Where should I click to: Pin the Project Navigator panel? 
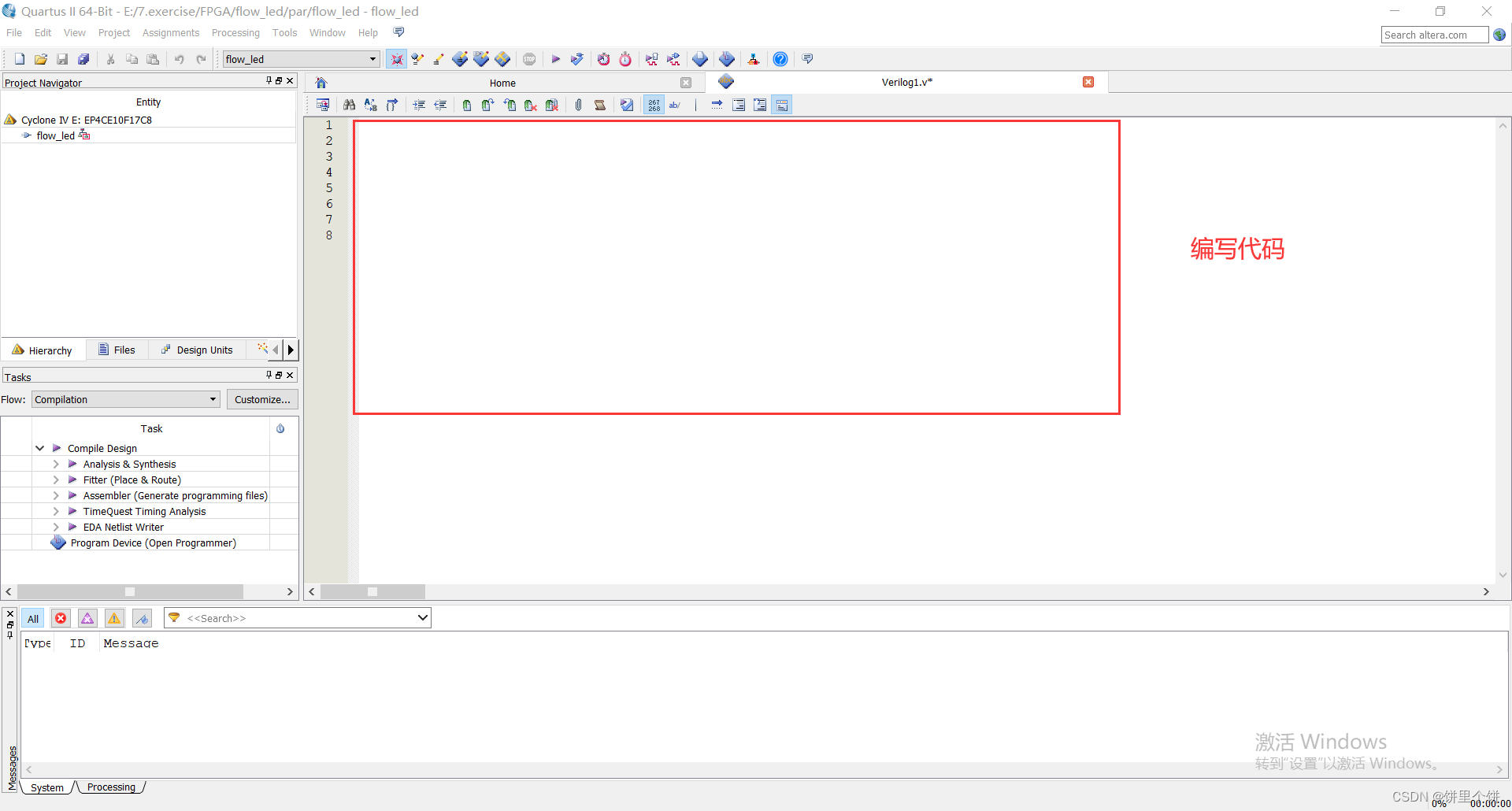269,80
